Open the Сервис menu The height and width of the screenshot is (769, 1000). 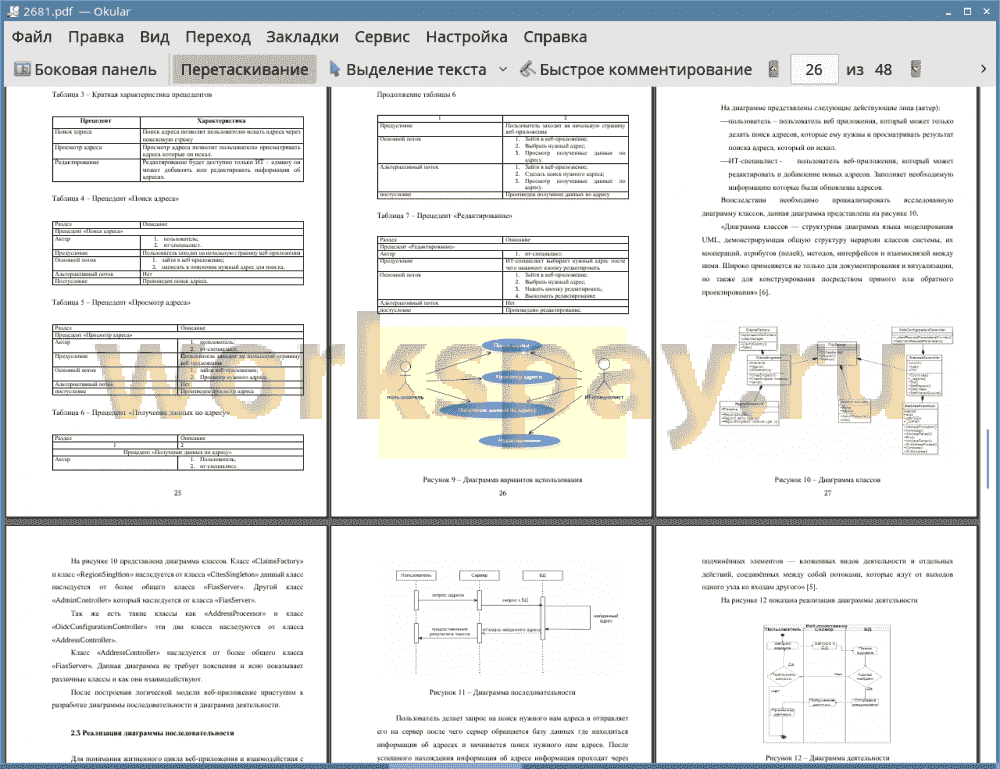point(382,37)
